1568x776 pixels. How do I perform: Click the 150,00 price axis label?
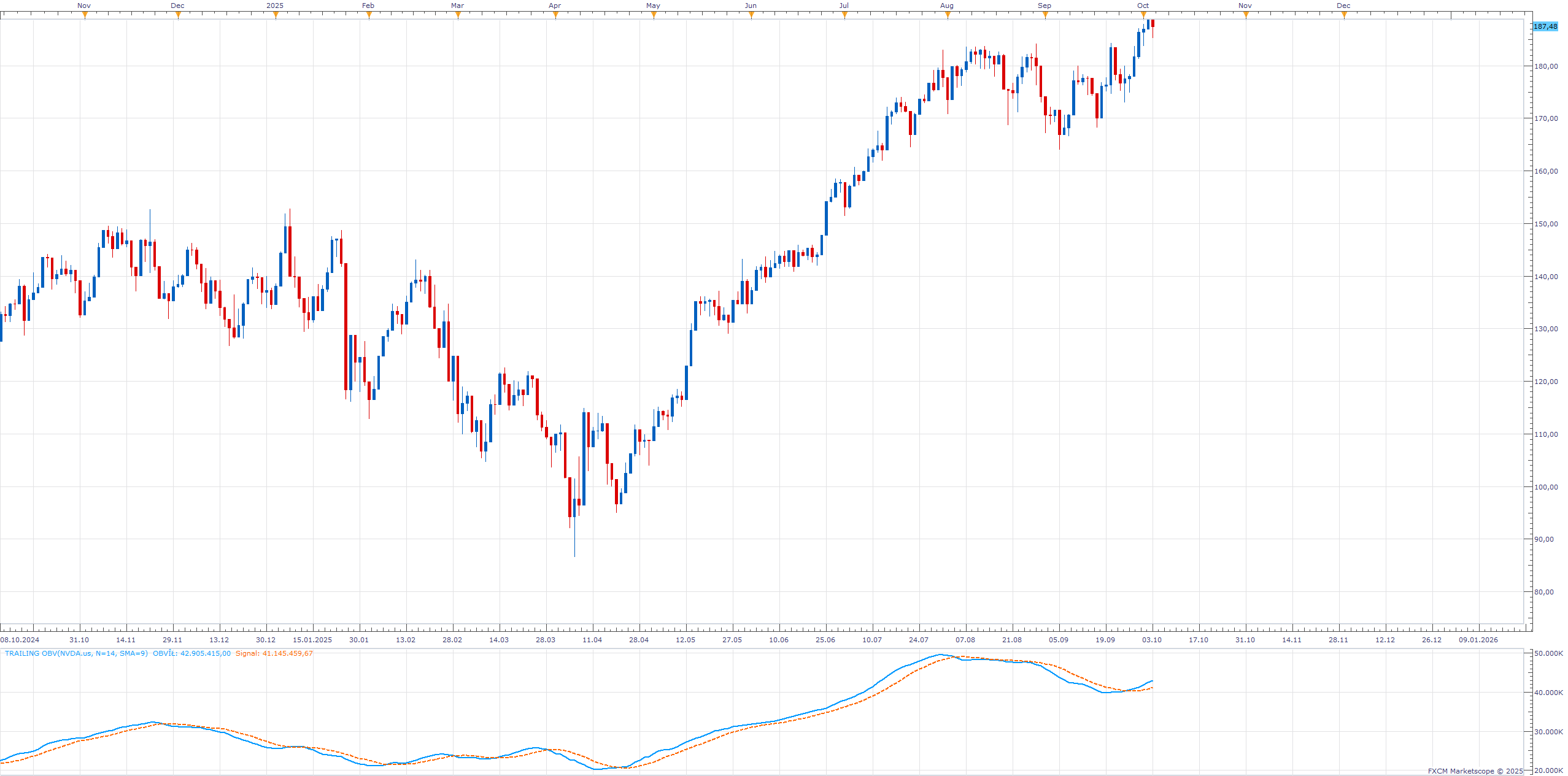[x=1546, y=224]
